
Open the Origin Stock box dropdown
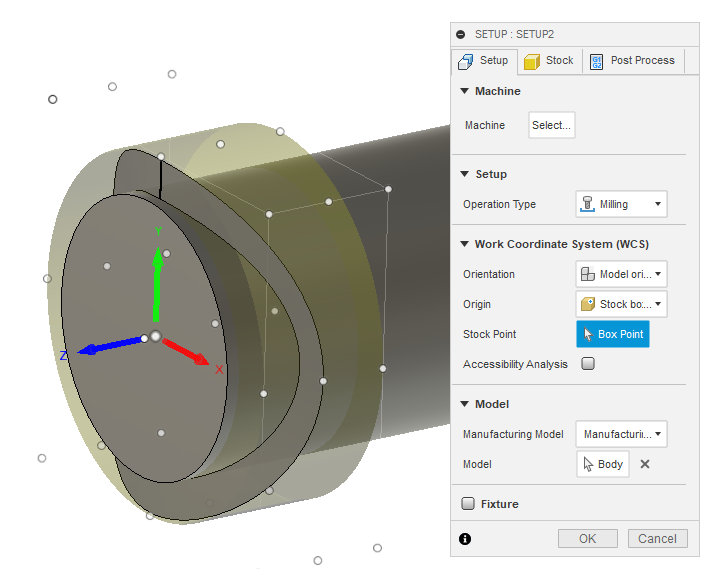coord(621,304)
